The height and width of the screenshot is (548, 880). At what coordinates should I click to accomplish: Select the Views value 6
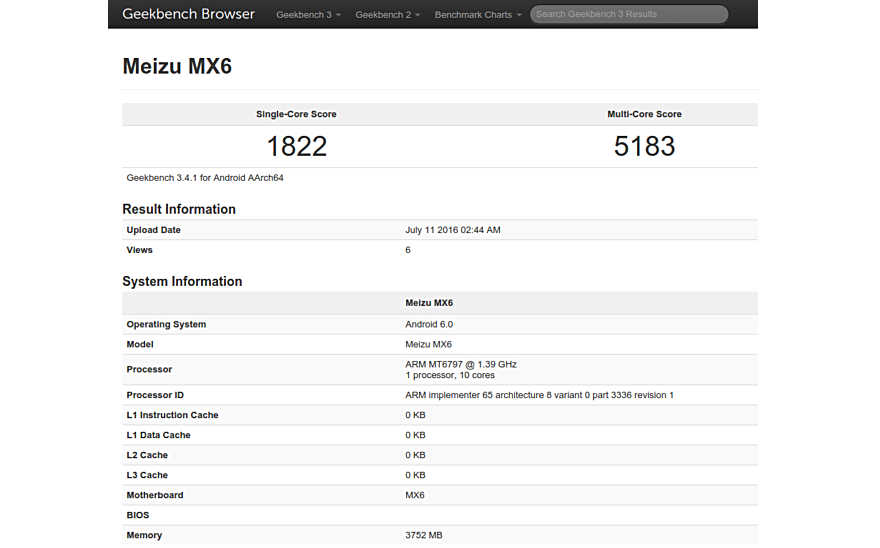pos(408,250)
